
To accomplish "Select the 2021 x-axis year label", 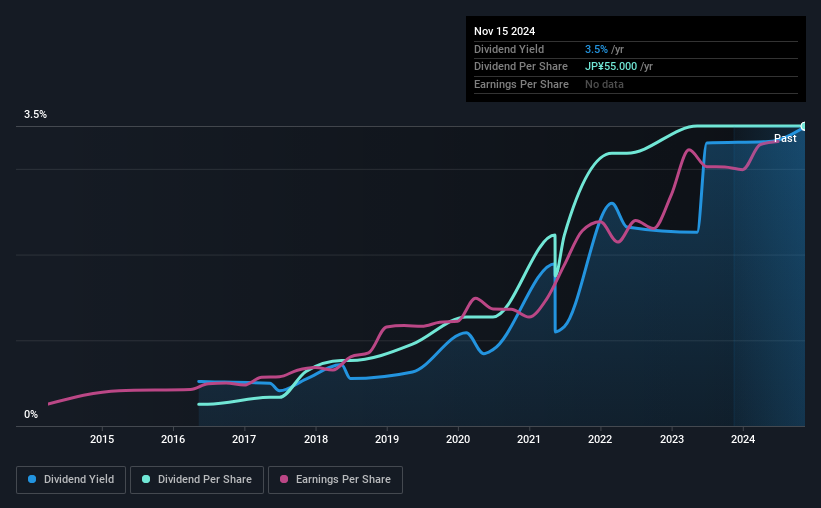I will 529,439.
